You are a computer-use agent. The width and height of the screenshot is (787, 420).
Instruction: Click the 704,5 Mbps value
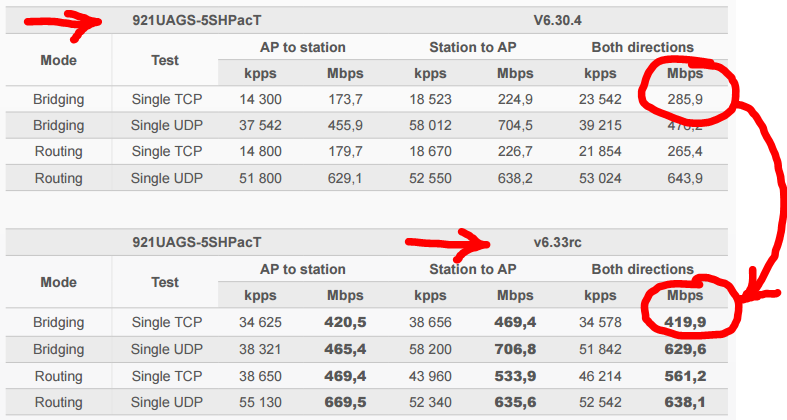pyautogui.click(x=515, y=126)
